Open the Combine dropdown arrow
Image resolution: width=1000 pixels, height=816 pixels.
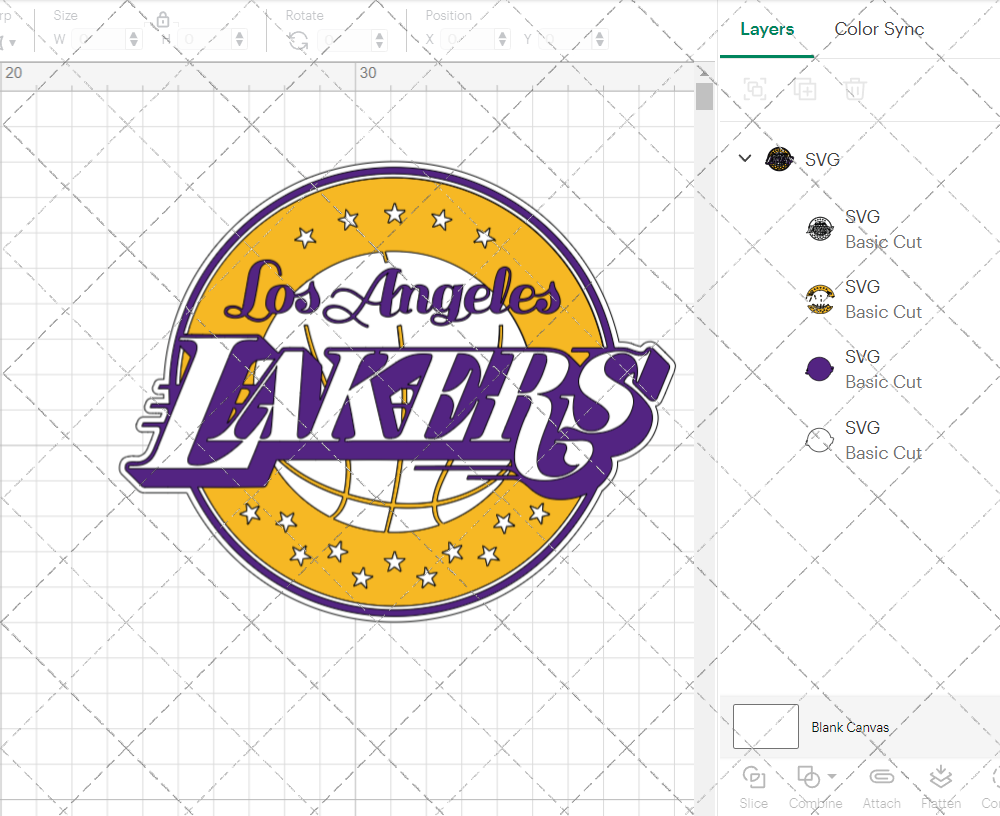[x=832, y=776]
